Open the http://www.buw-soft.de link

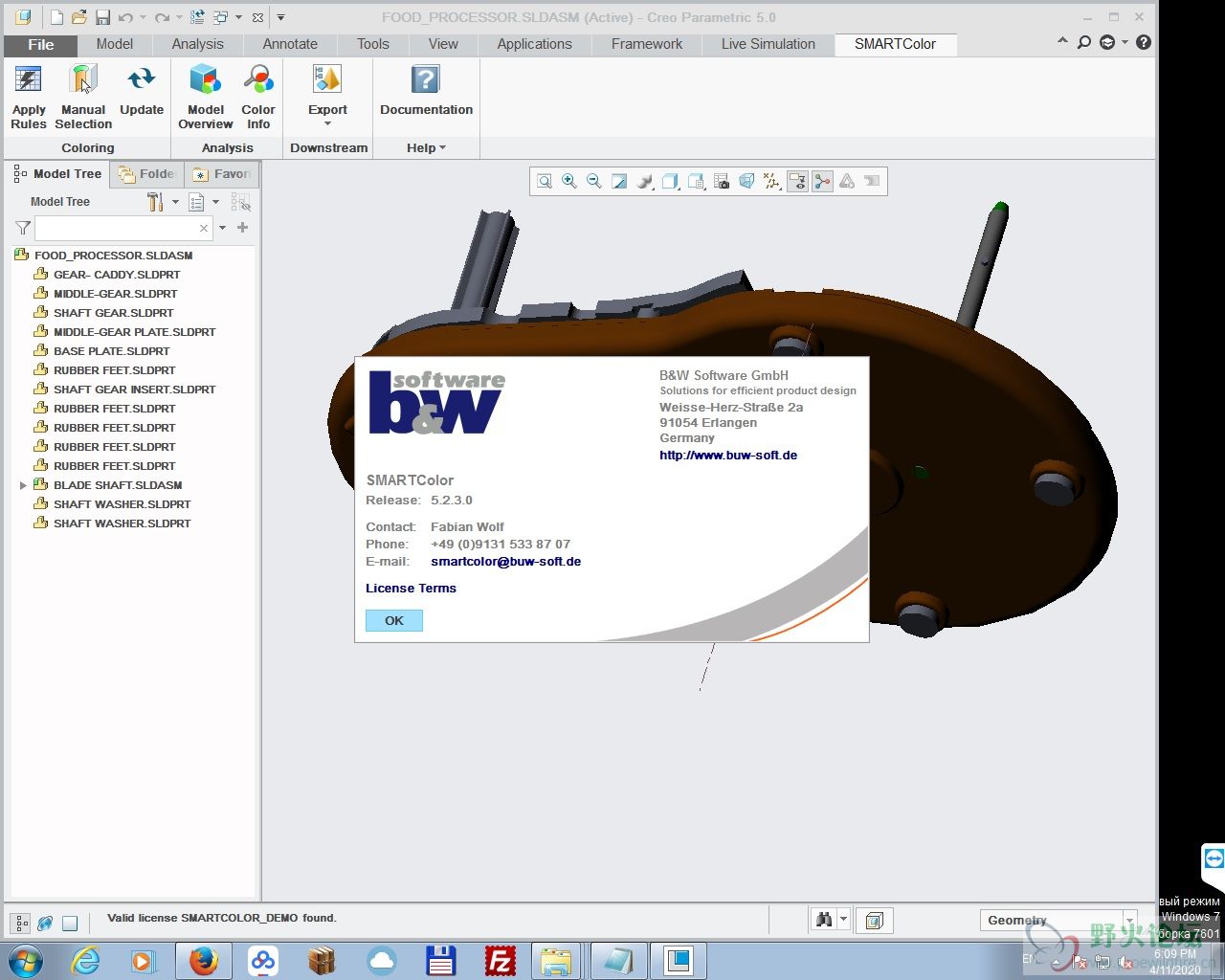728,456
